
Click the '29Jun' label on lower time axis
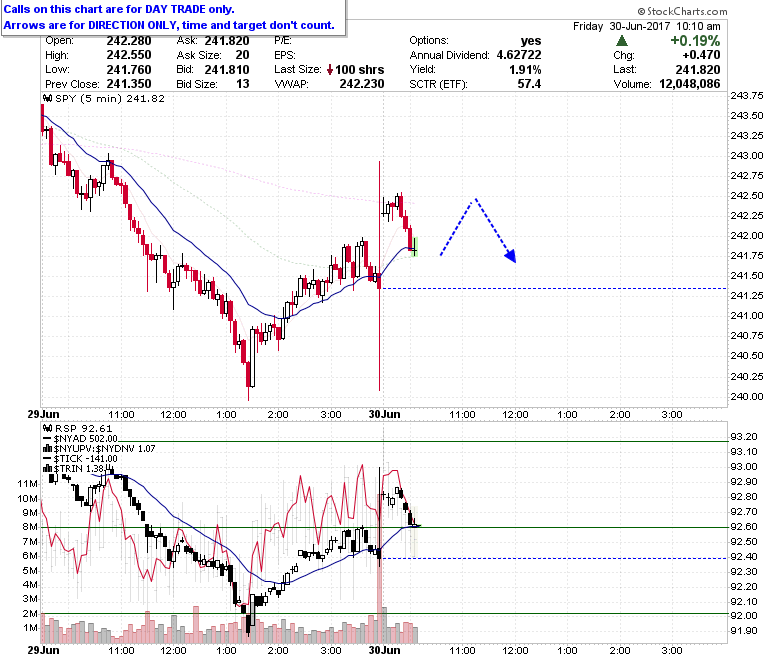pos(43,651)
